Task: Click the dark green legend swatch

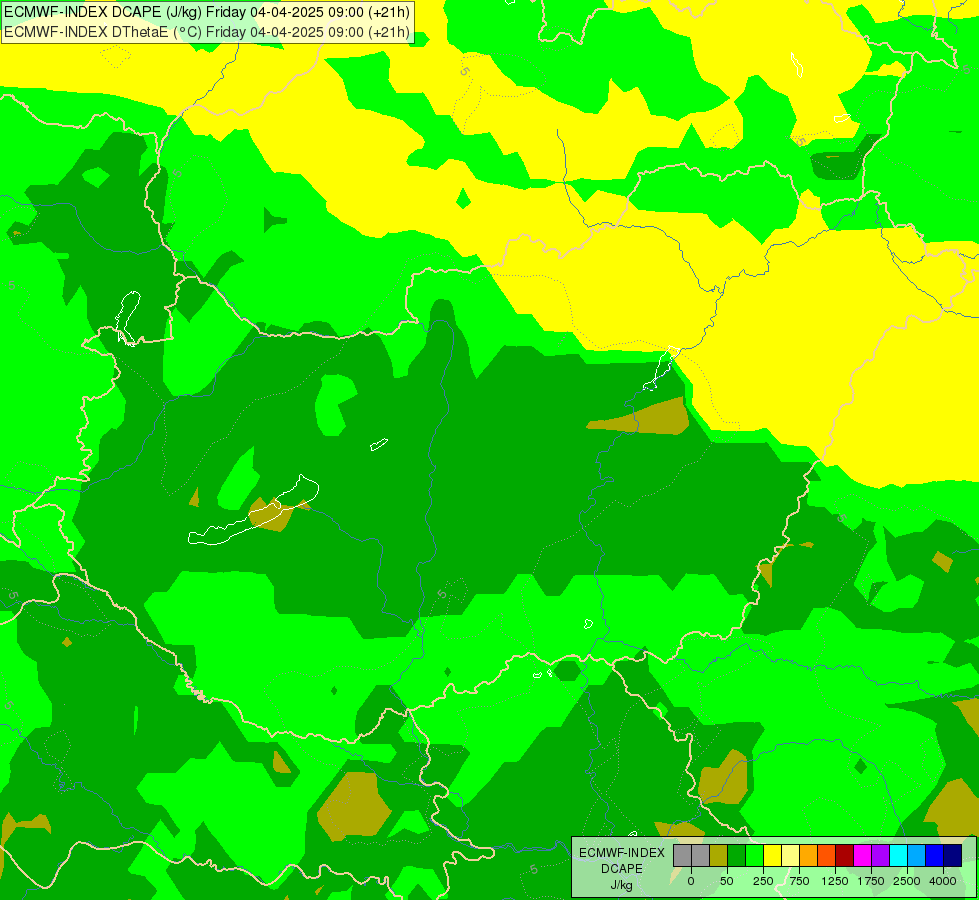Action: tap(737, 856)
